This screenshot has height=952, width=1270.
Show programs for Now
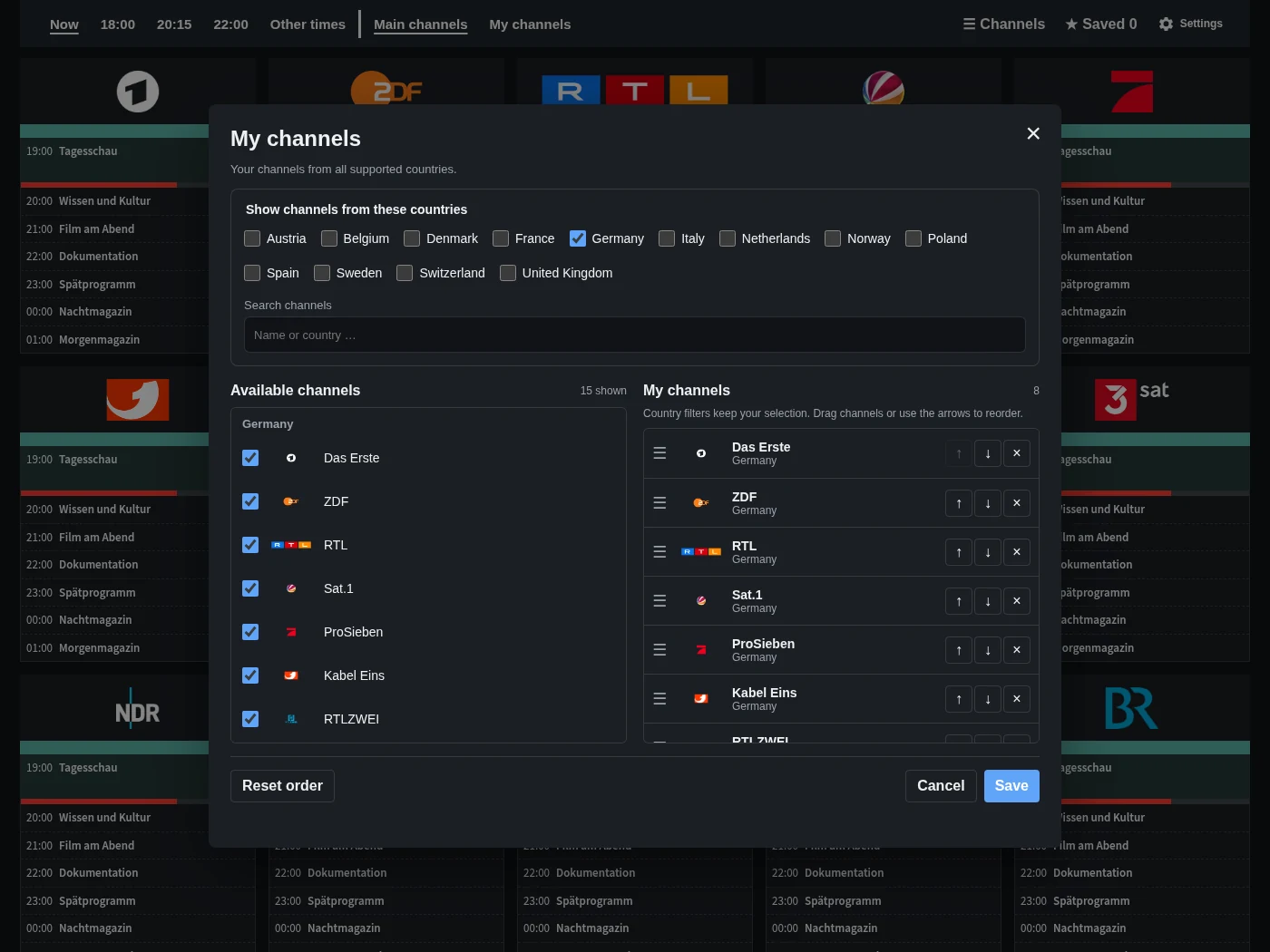point(64,24)
